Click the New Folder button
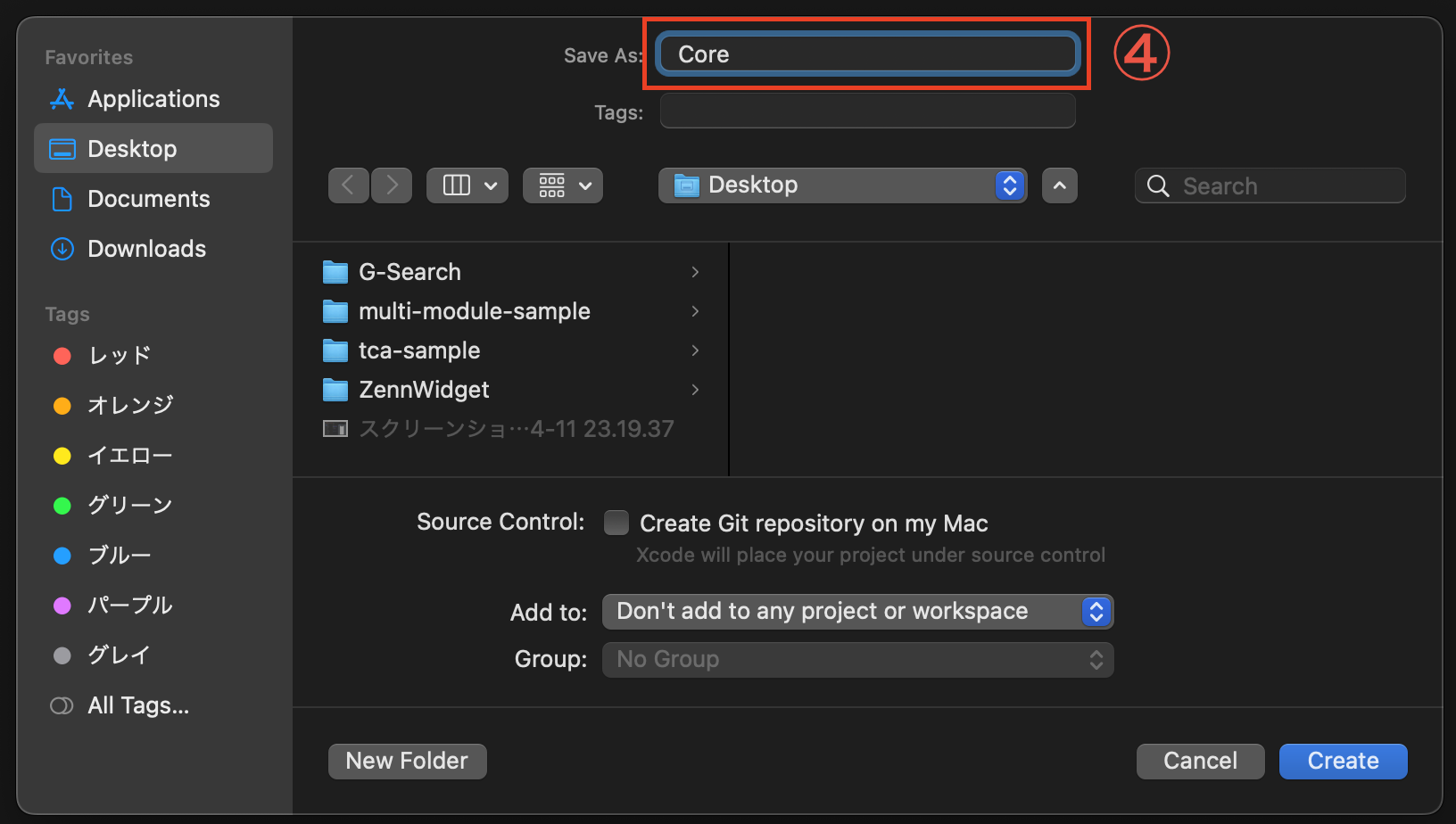 (x=407, y=761)
